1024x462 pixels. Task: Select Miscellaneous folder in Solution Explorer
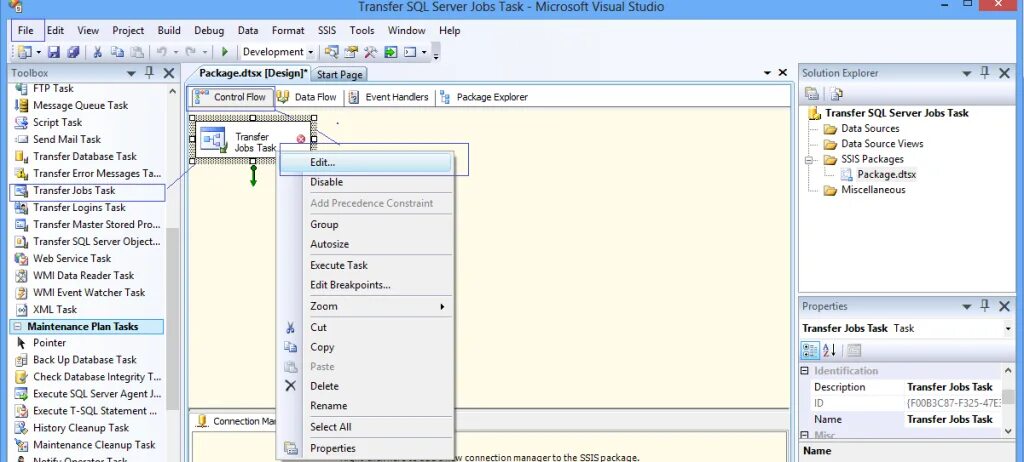point(873,190)
